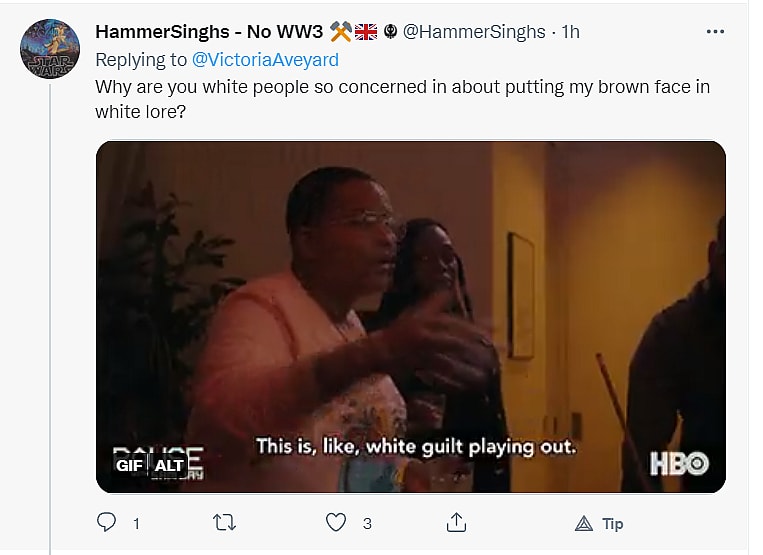The height and width of the screenshot is (555, 763).
Task: Open the three-dot more options menu
Action: (715, 32)
